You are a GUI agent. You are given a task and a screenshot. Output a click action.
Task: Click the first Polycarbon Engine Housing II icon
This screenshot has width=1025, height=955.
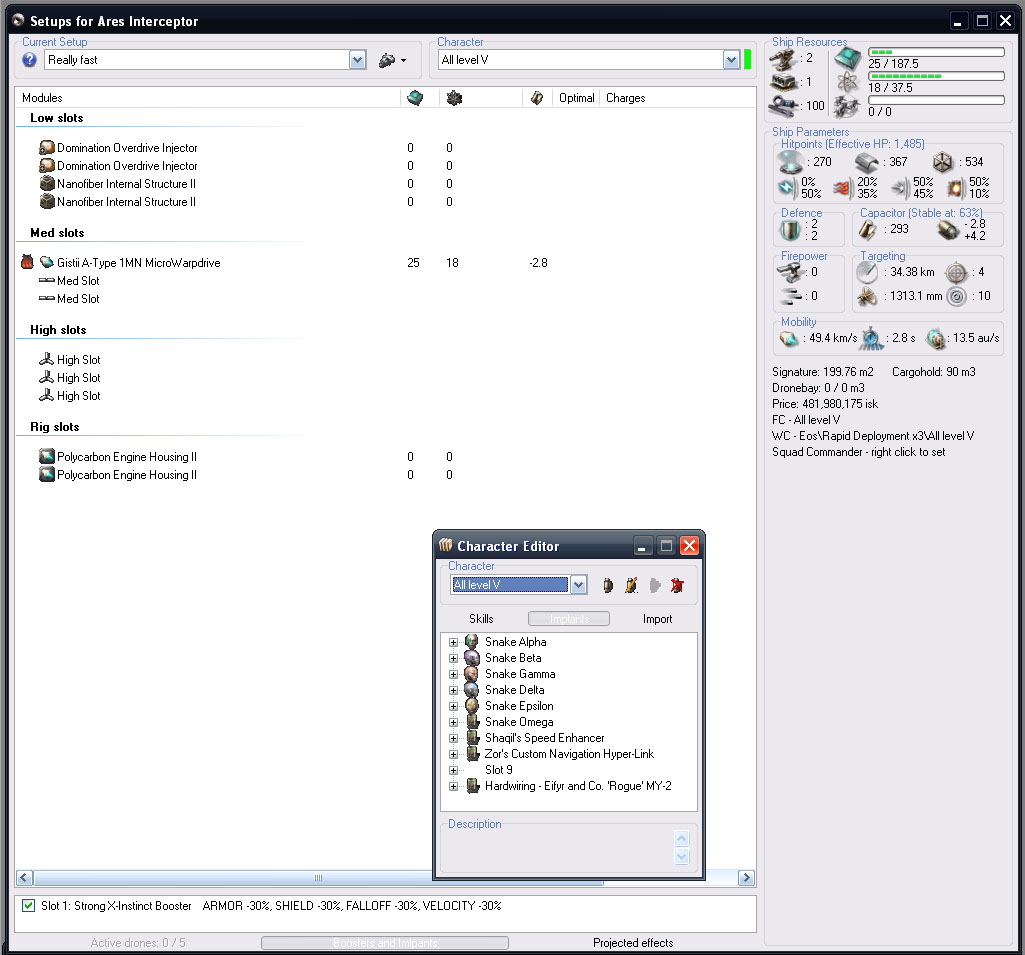(47, 456)
